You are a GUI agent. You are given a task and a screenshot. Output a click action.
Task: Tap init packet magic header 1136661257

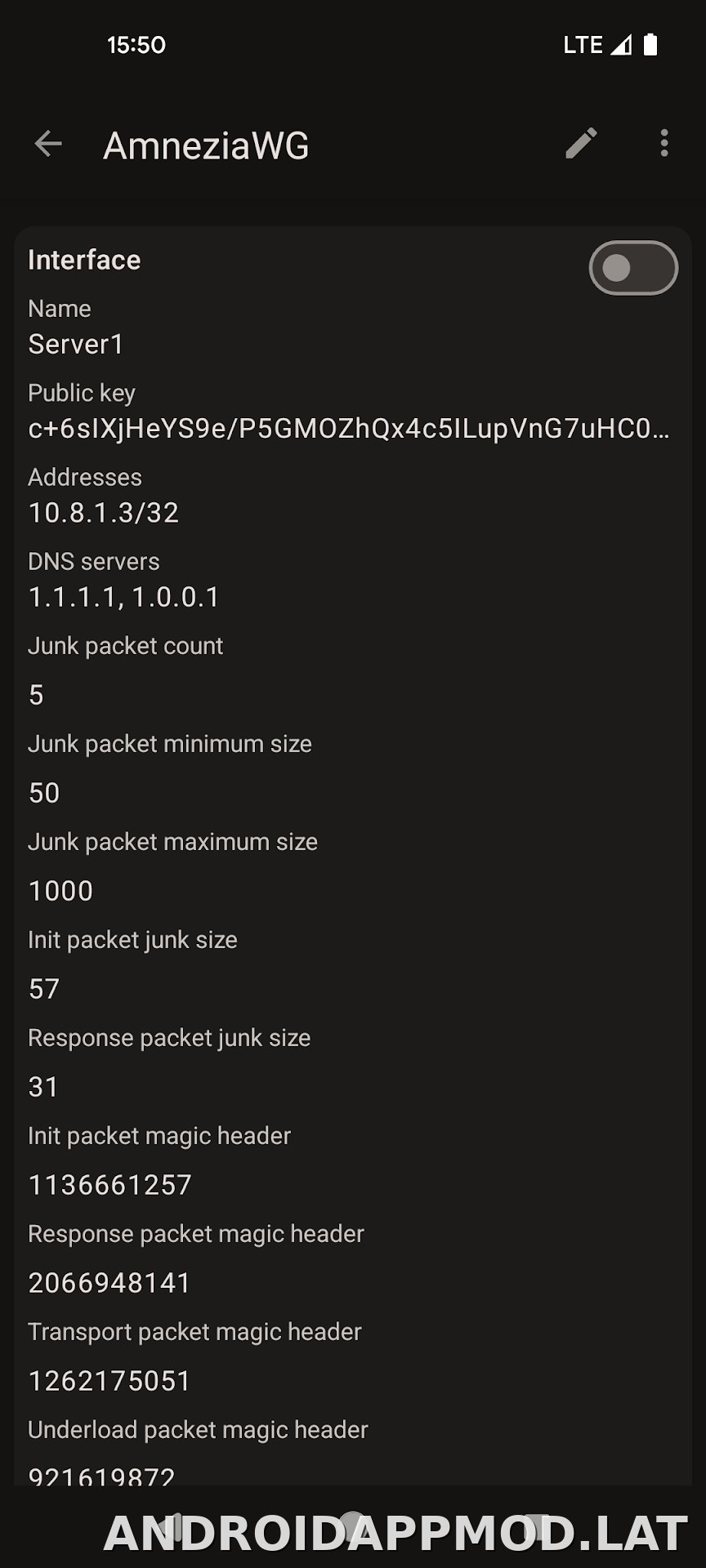click(x=110, y=1185)
